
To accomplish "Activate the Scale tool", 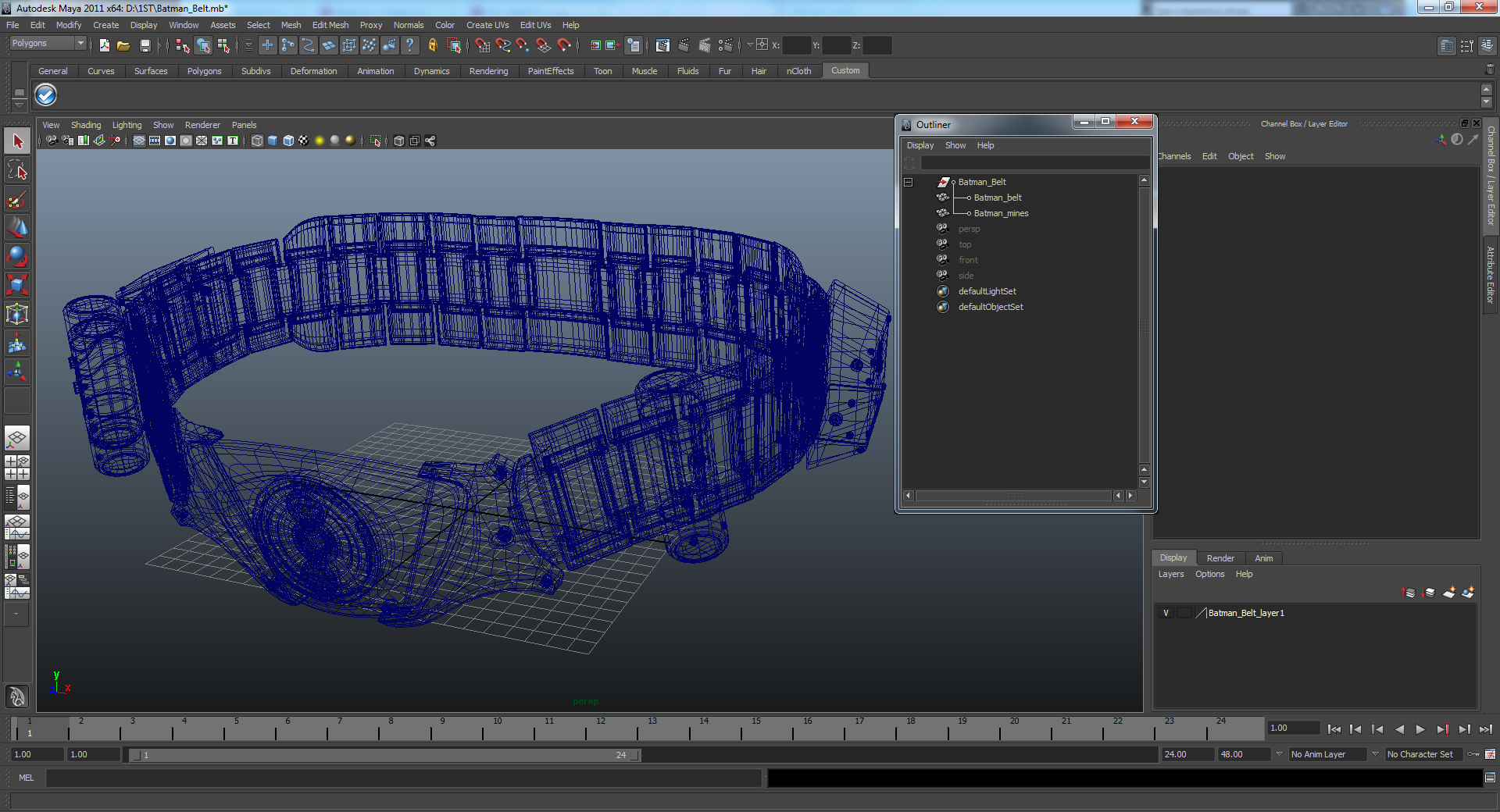I will [17, 285].
